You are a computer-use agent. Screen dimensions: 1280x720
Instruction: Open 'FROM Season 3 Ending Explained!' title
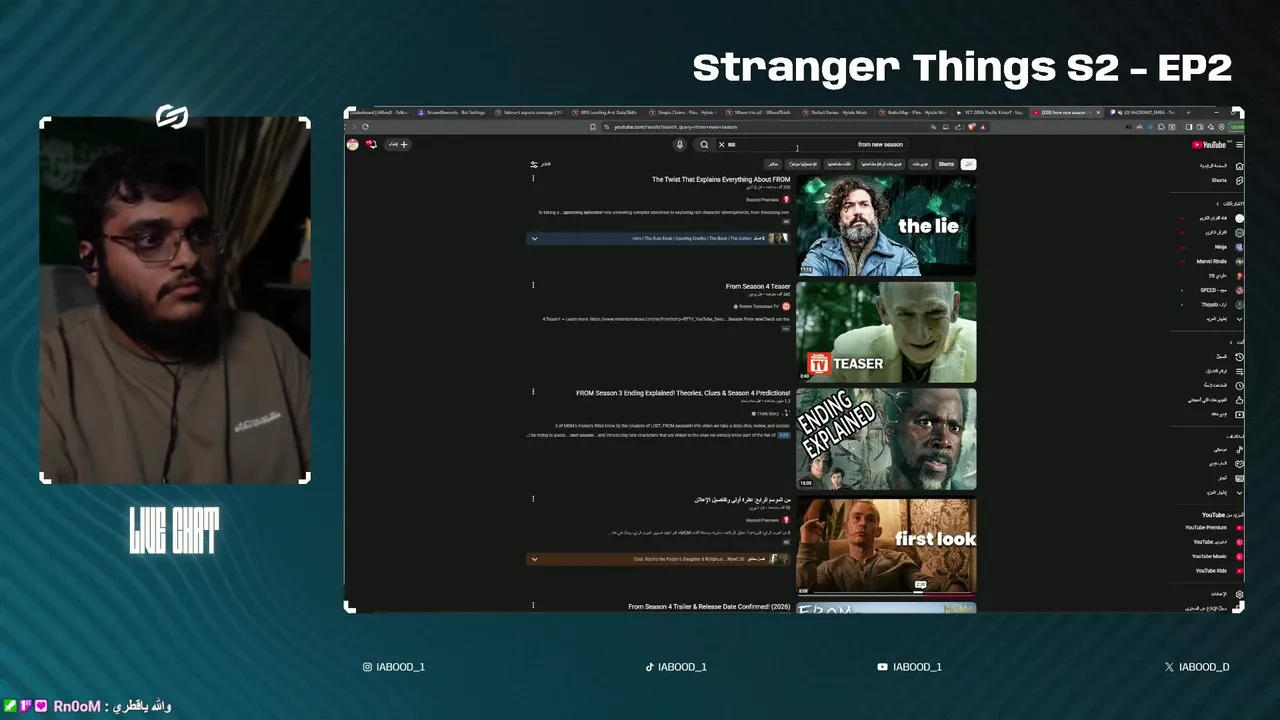pos(683,393)
